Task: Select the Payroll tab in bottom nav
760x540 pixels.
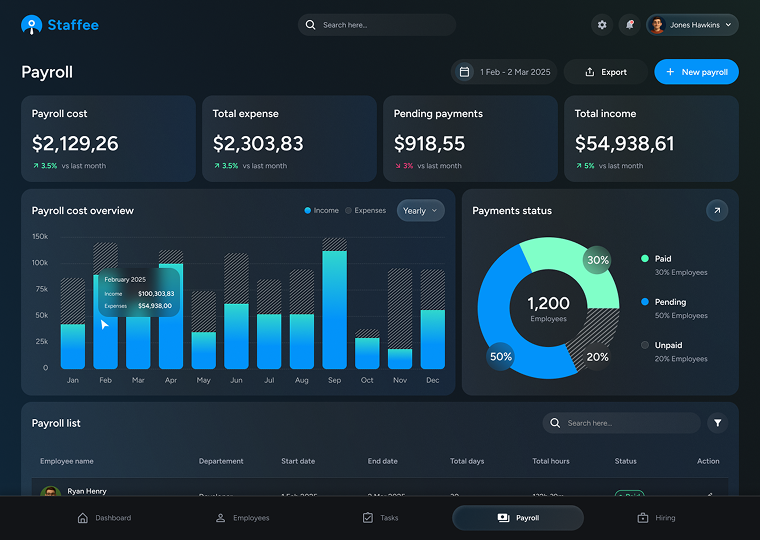Action: coord(518,518)
